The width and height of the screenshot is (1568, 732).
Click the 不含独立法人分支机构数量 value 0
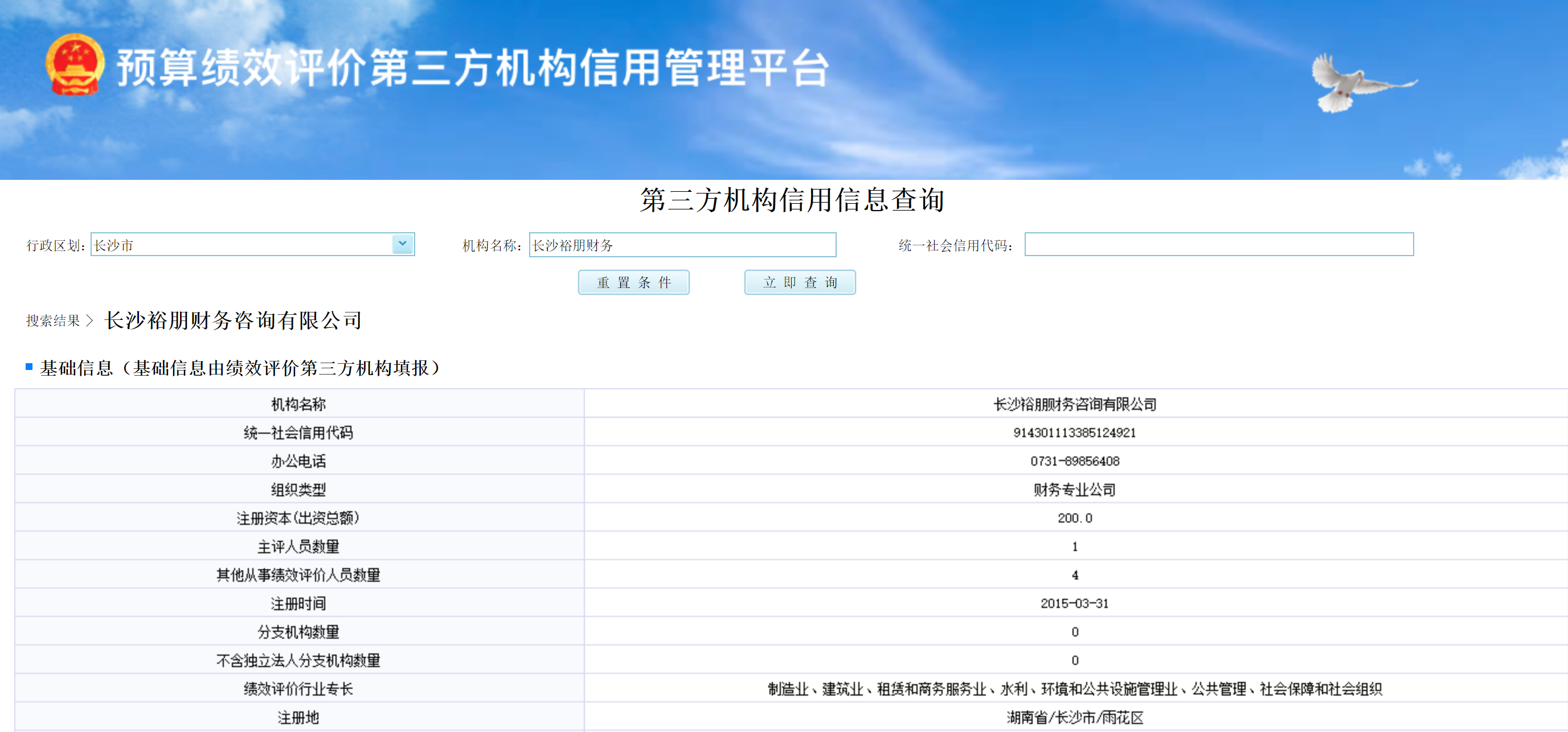point(1074,660)
